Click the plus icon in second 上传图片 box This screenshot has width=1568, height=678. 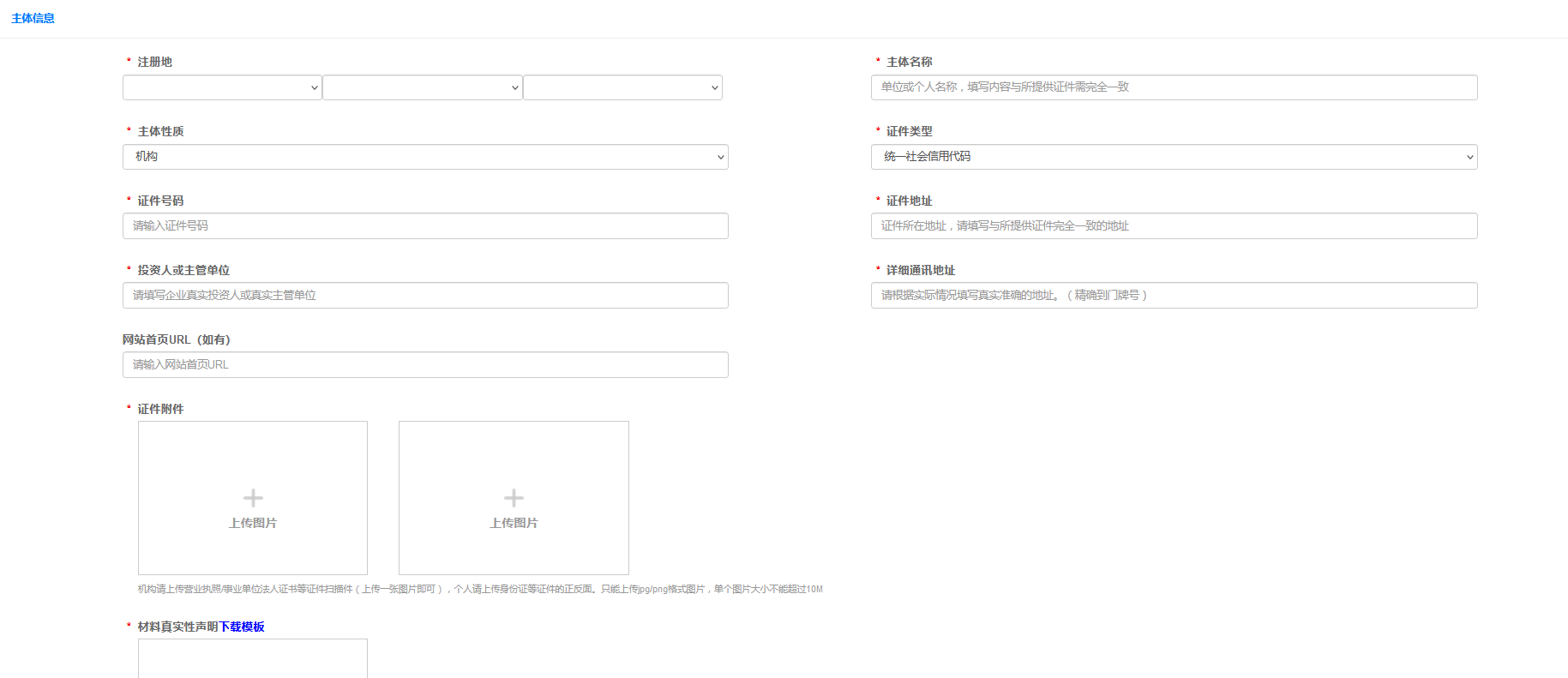514,498
